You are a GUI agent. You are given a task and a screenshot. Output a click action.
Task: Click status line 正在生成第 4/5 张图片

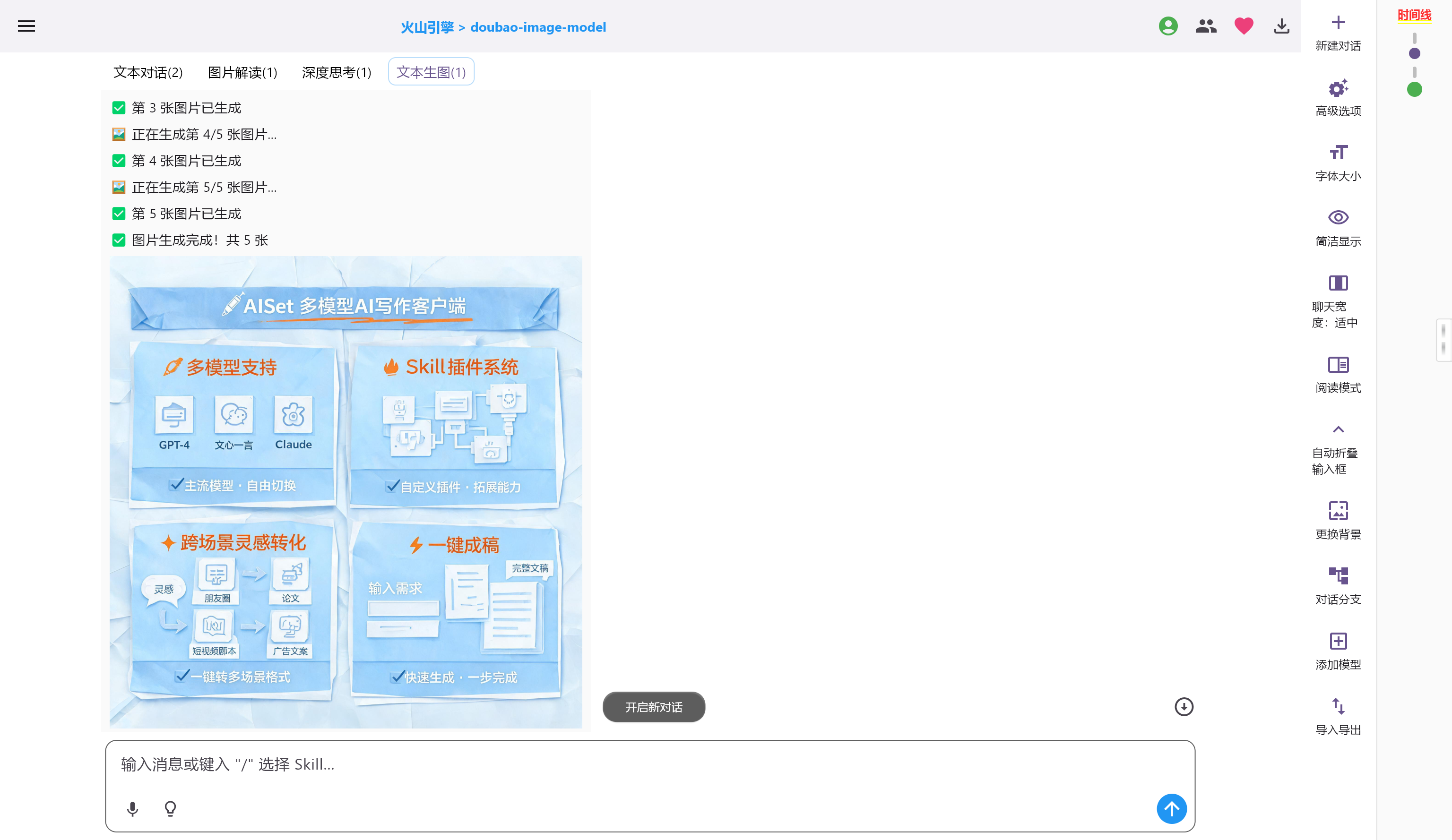[195, 135]
